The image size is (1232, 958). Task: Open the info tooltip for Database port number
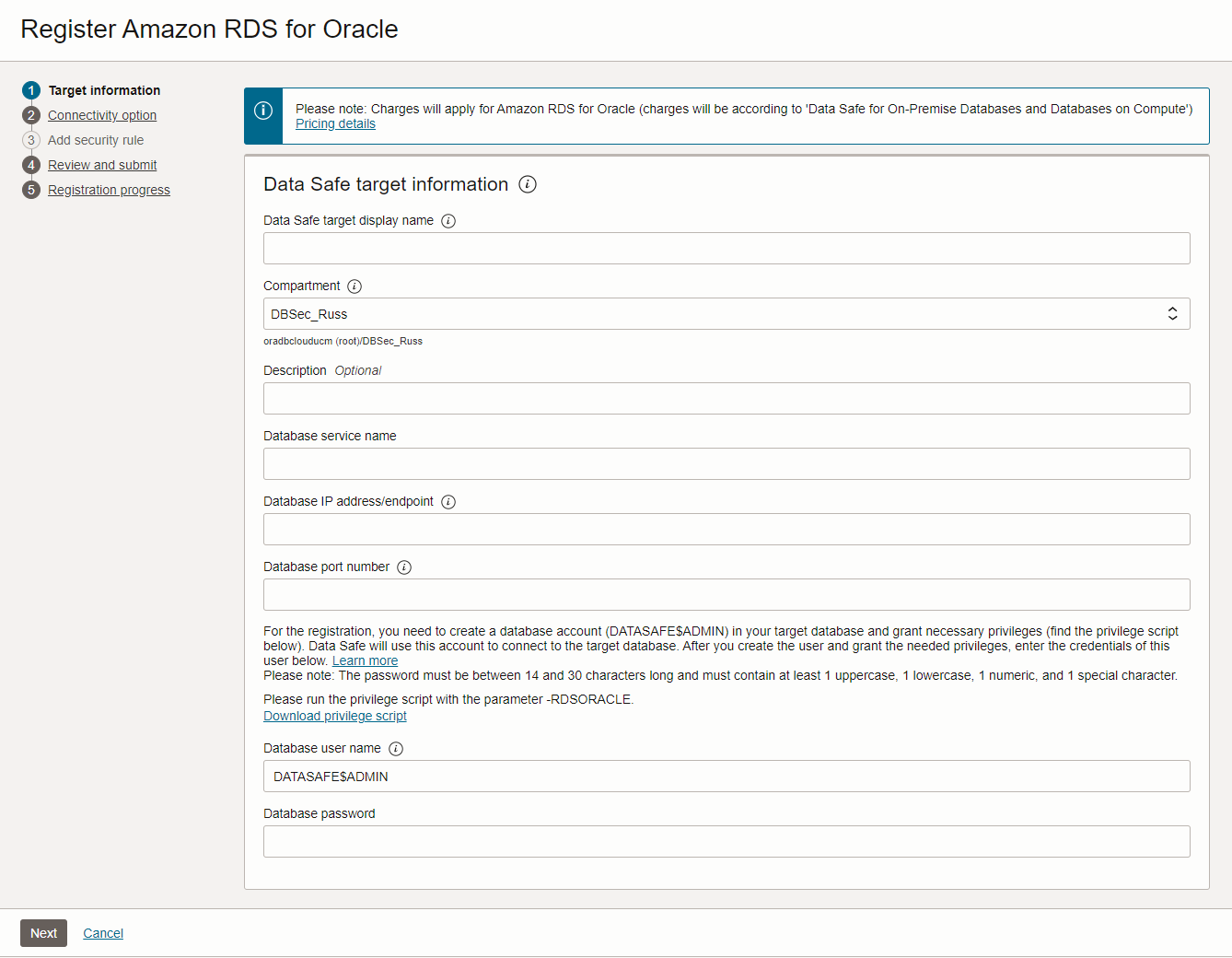pyautogui.click(x=403, y=567)
